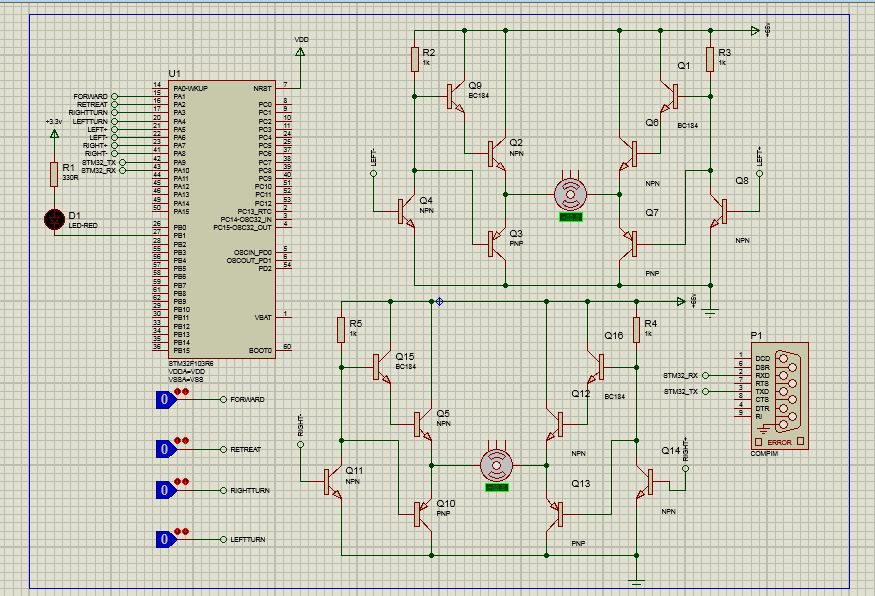
Task: Toggle the RETREAT logic state input
Action: pyautogui.click(x=164, y=449)
